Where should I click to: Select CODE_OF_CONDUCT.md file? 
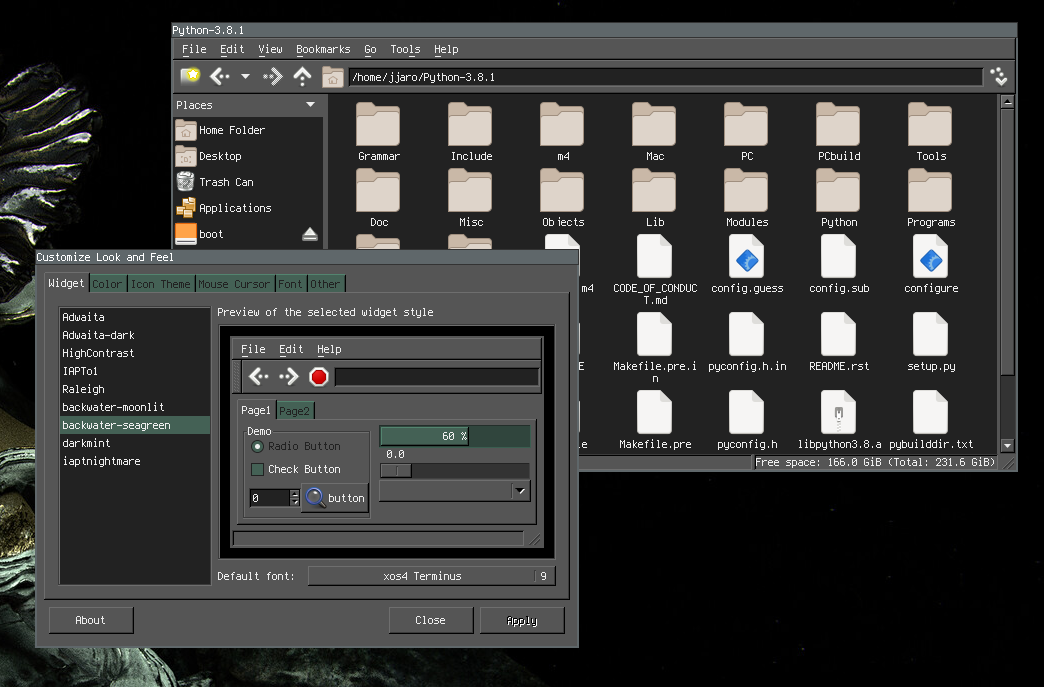[x=654, y=270]
